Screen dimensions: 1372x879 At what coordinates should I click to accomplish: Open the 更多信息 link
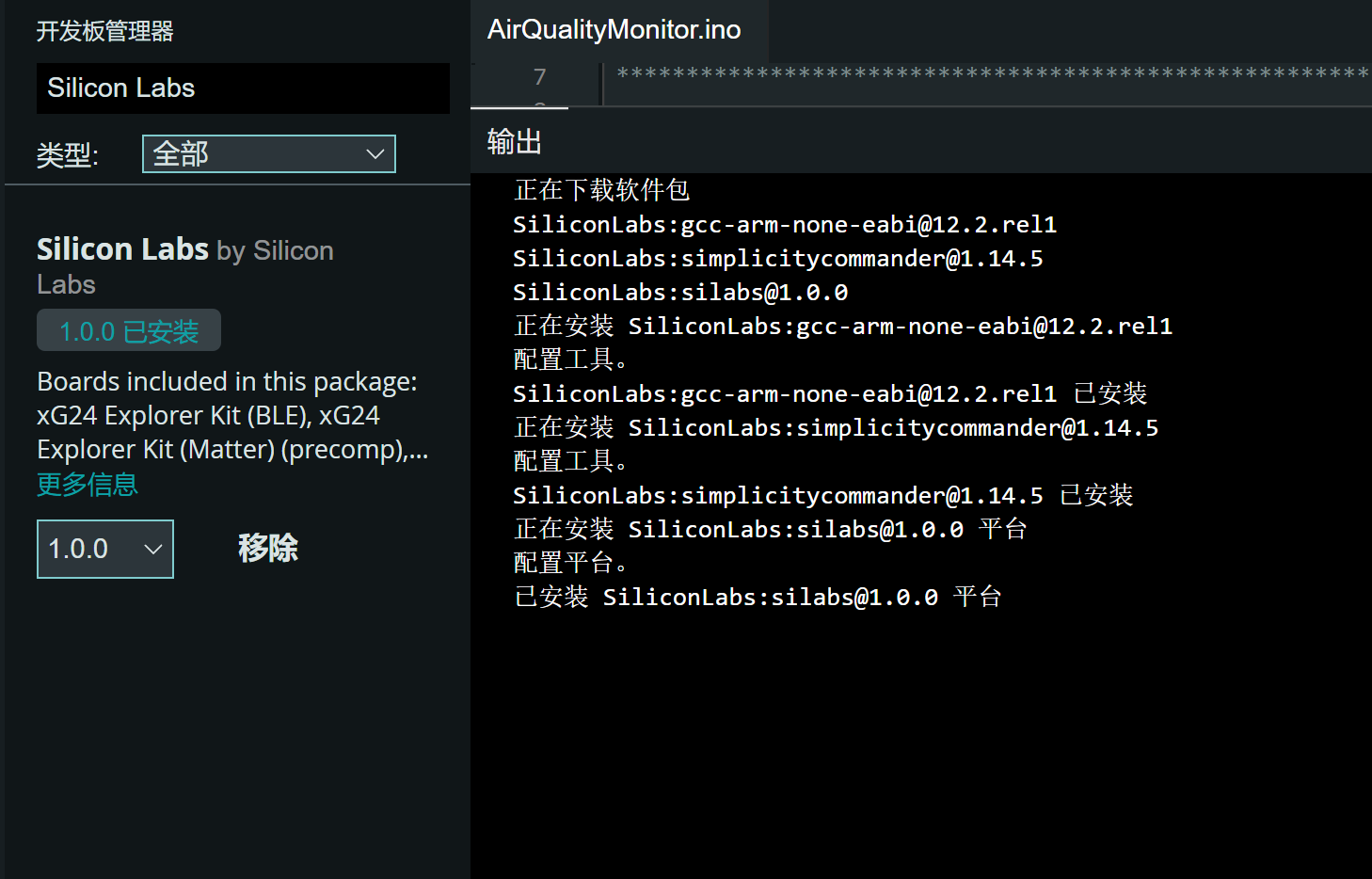point(88,485)
